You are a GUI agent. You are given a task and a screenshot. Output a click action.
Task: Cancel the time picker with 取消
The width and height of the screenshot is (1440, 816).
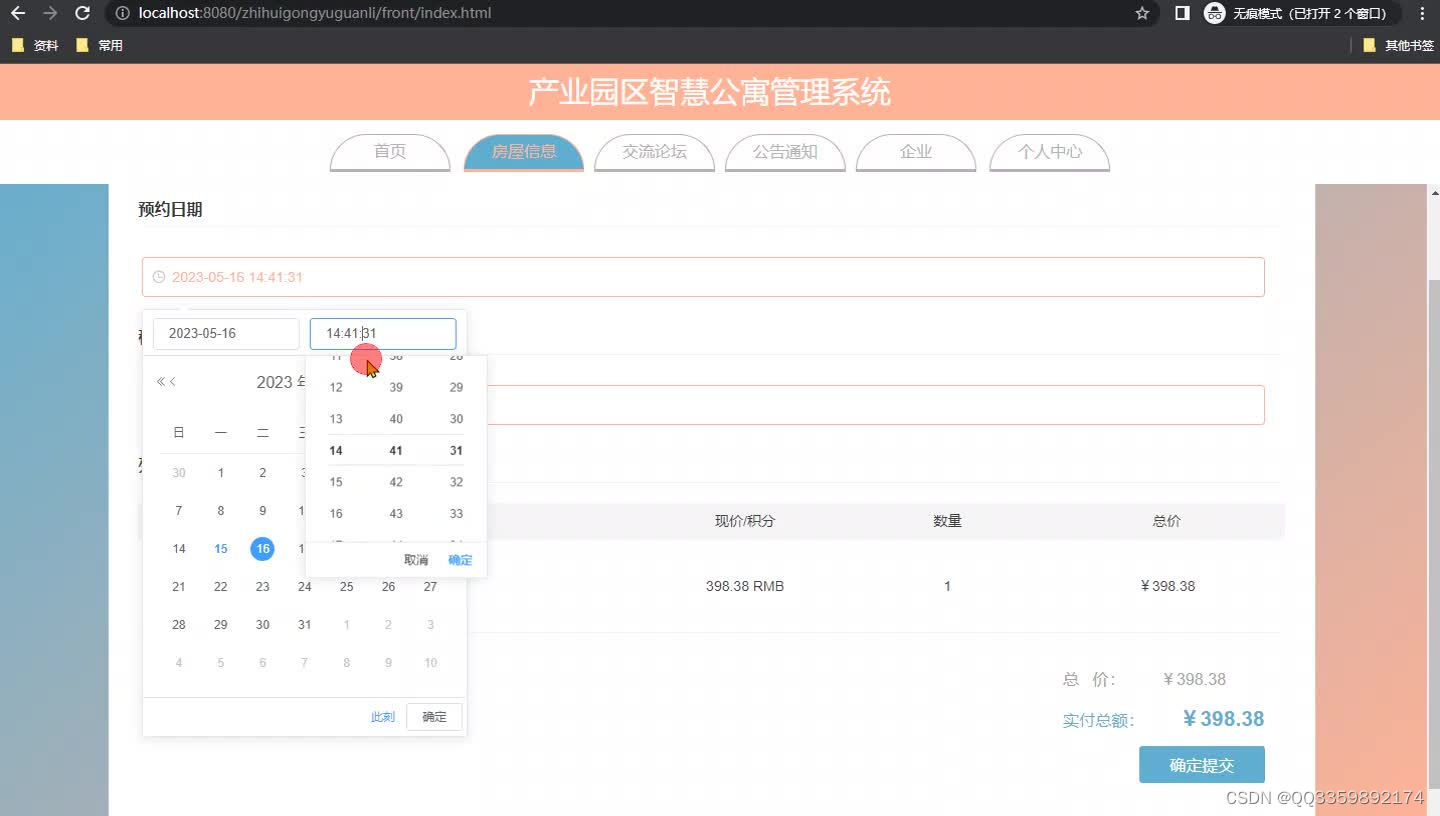coord(416,560)
